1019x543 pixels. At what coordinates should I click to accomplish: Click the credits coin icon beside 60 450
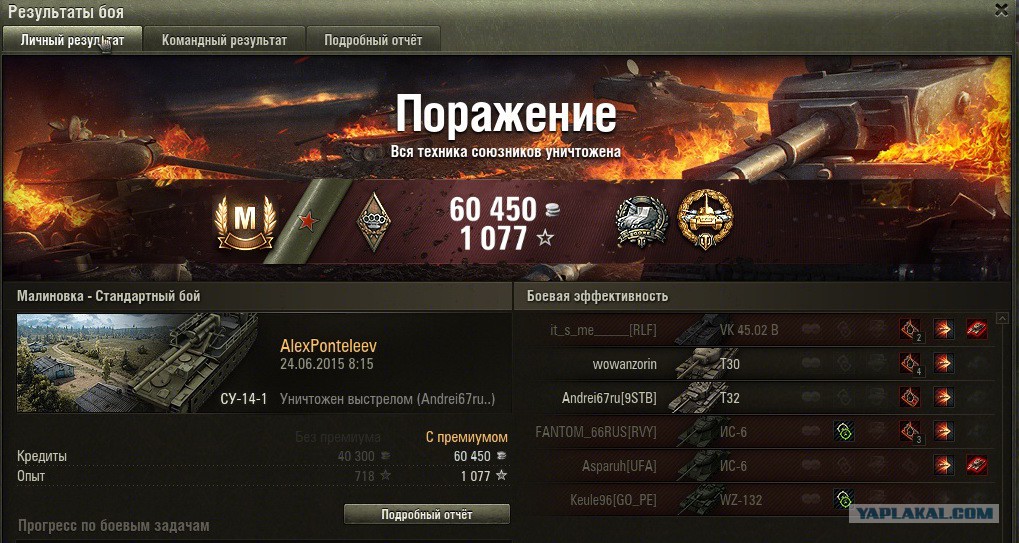coord(552,209)
